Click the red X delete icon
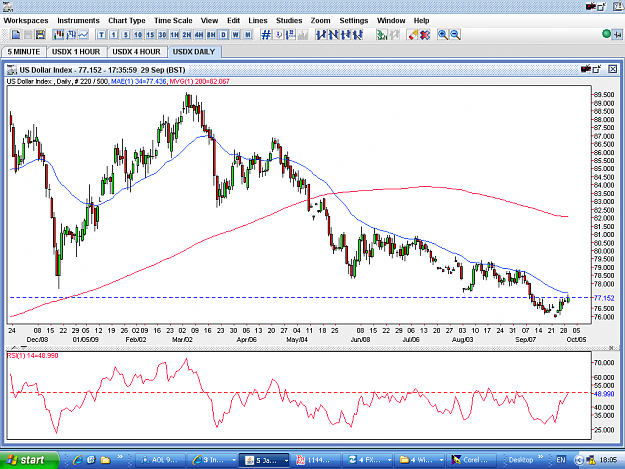Screen dimensions: 625x469 tap(425, 35)
